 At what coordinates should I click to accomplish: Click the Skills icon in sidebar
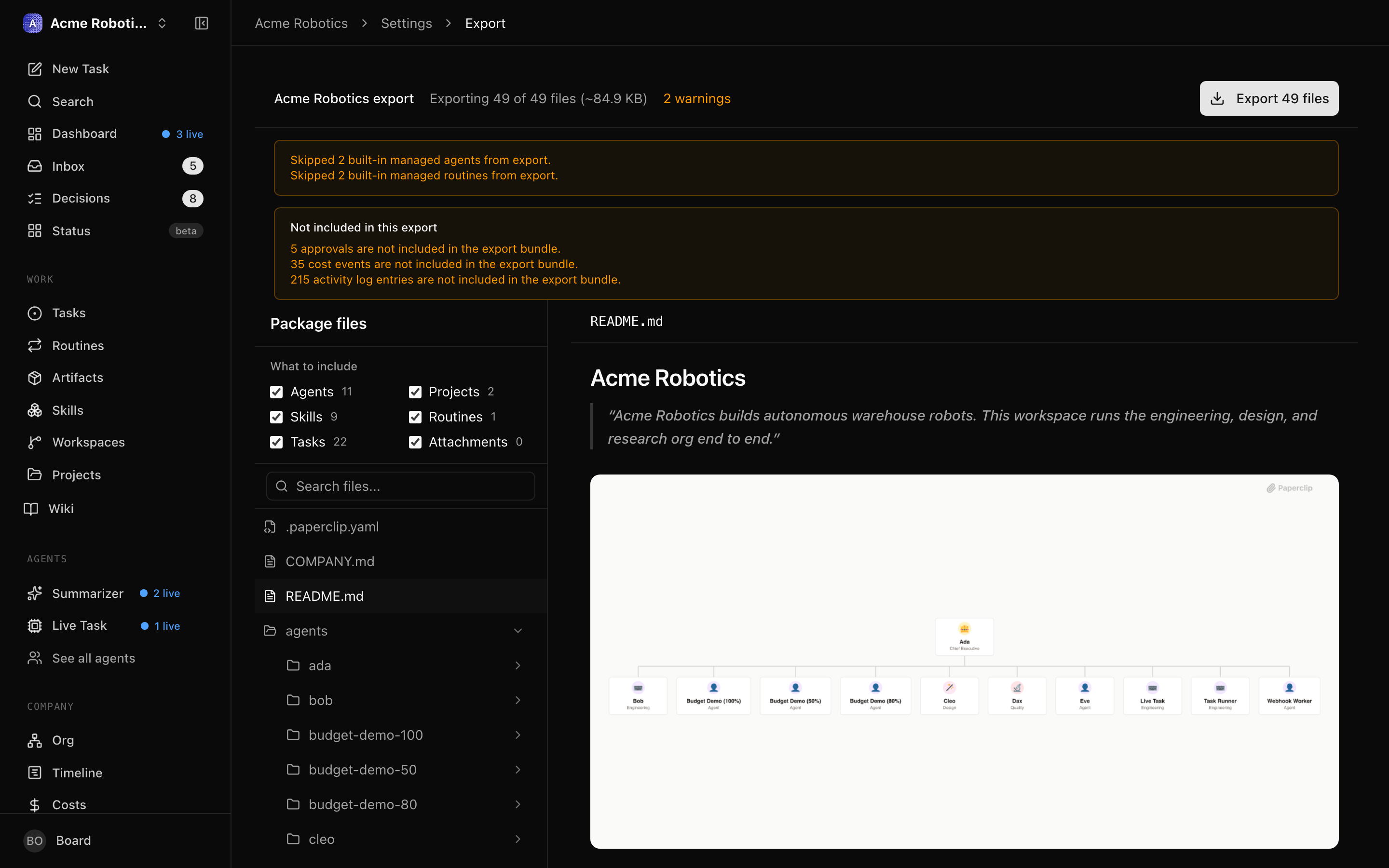[x=35, y=410]
